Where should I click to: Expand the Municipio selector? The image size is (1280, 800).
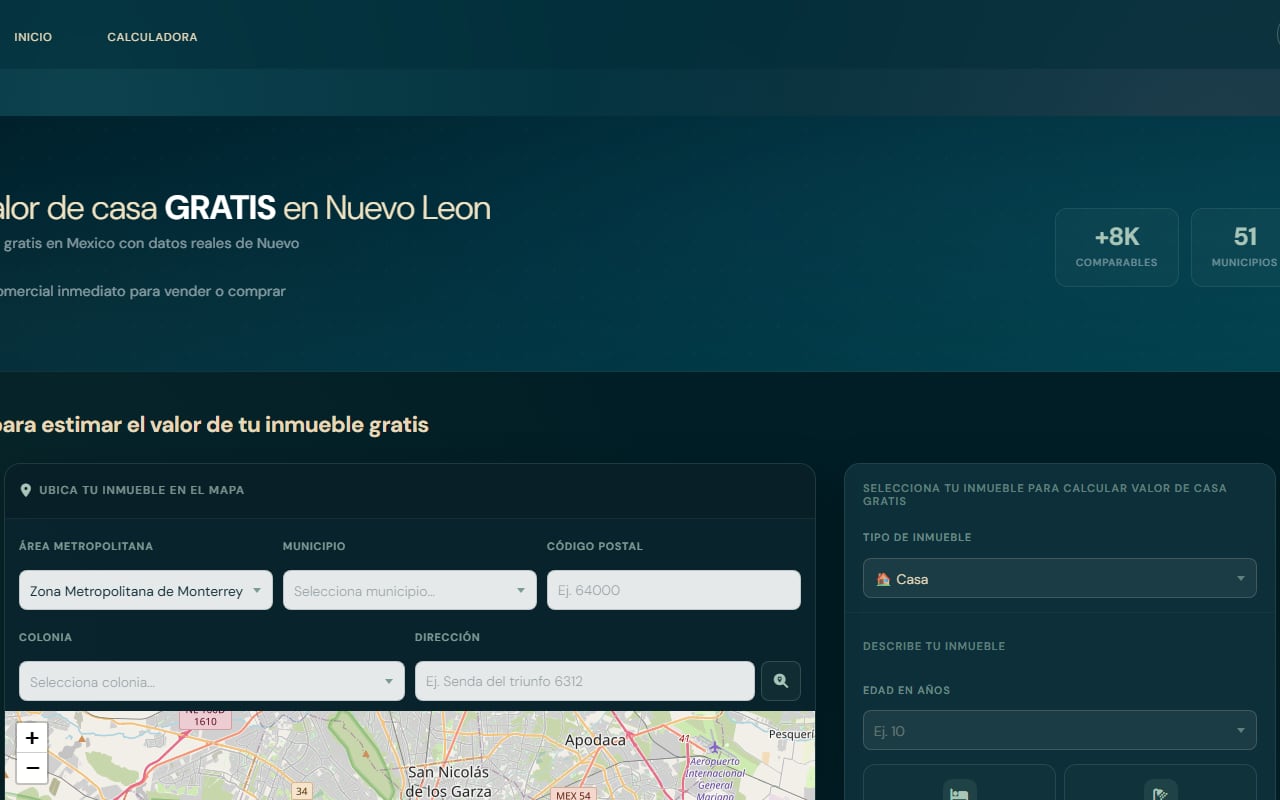click(x=410, y=590)
